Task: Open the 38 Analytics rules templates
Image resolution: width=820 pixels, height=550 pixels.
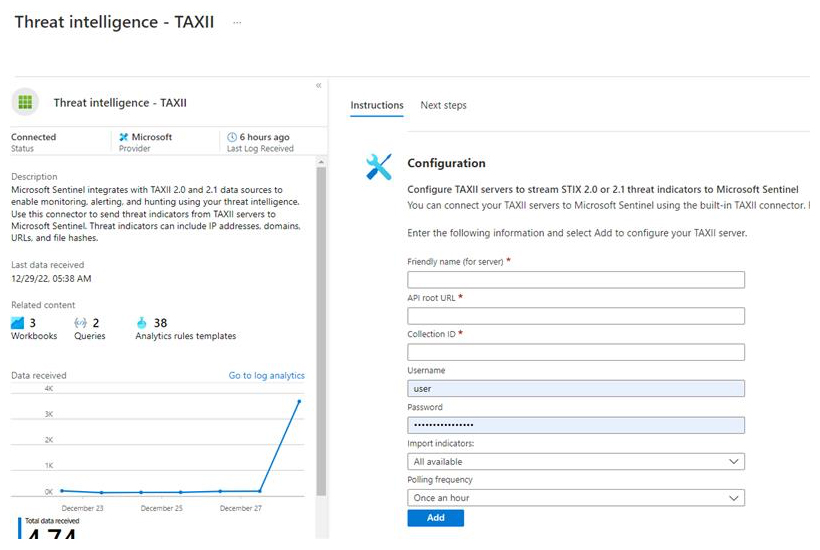Action: point(186,329)
